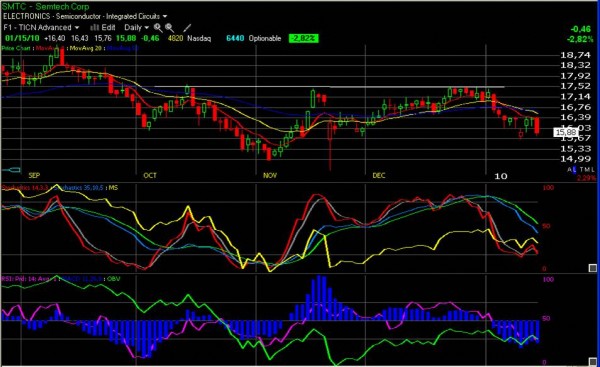Click the Price Chart legend label
600x367 pixels.
tap(16, 48)
